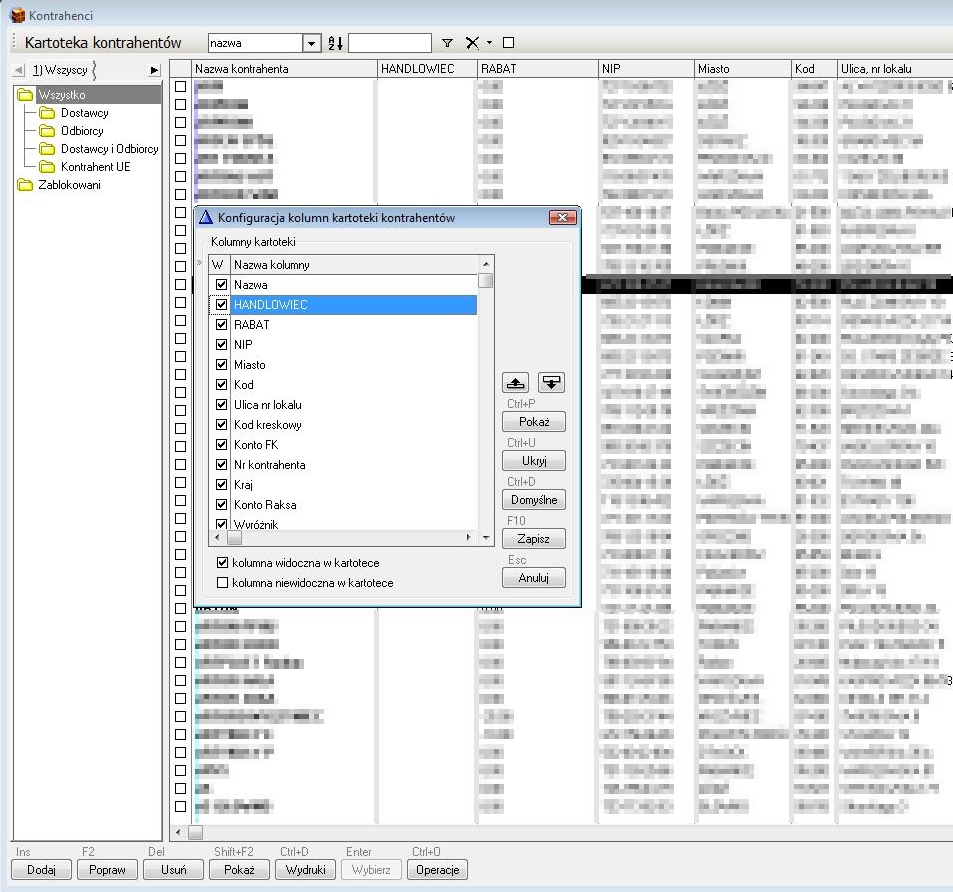This screenshot has width=953, height=892.
Task: Click the move column up arrow button
Action: [x=514, y=383]
